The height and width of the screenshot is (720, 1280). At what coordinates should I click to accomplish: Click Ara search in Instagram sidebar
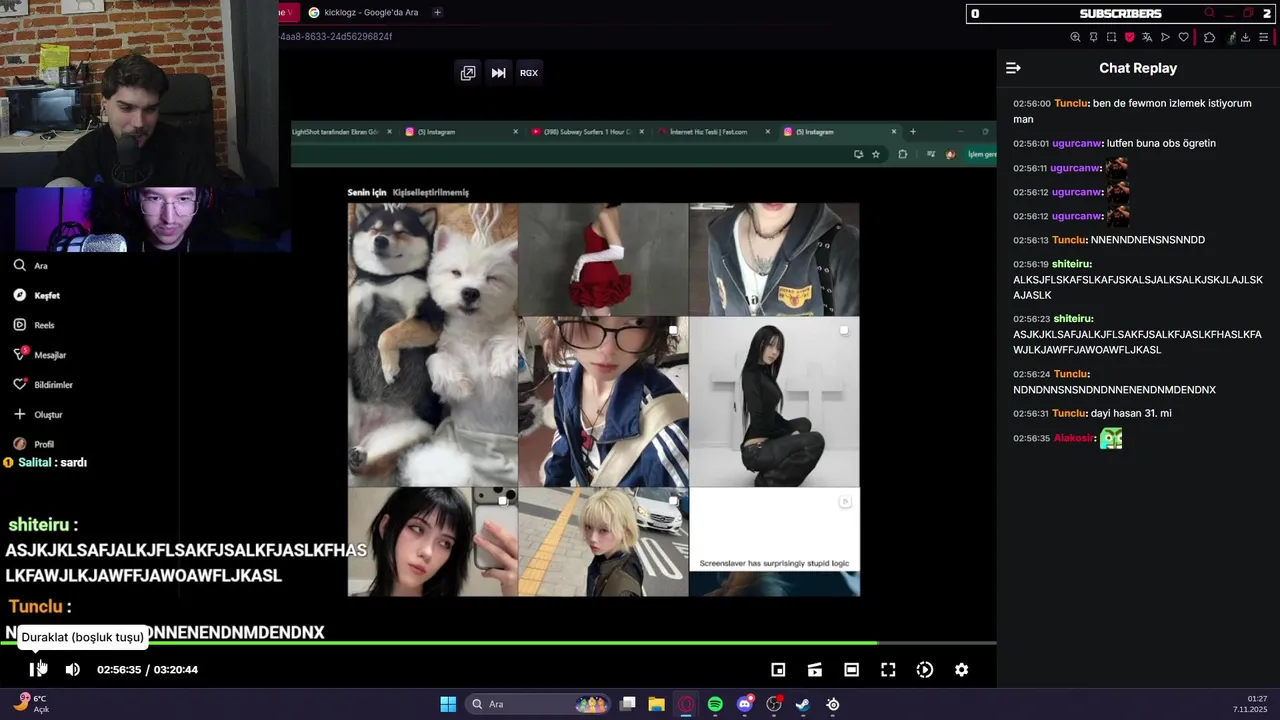[x=30, y=266]
